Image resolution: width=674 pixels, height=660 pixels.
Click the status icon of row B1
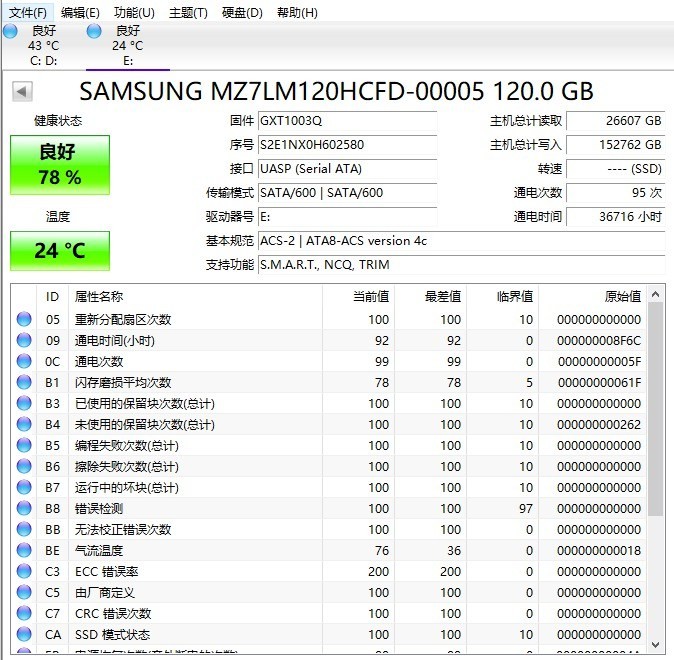24,382
